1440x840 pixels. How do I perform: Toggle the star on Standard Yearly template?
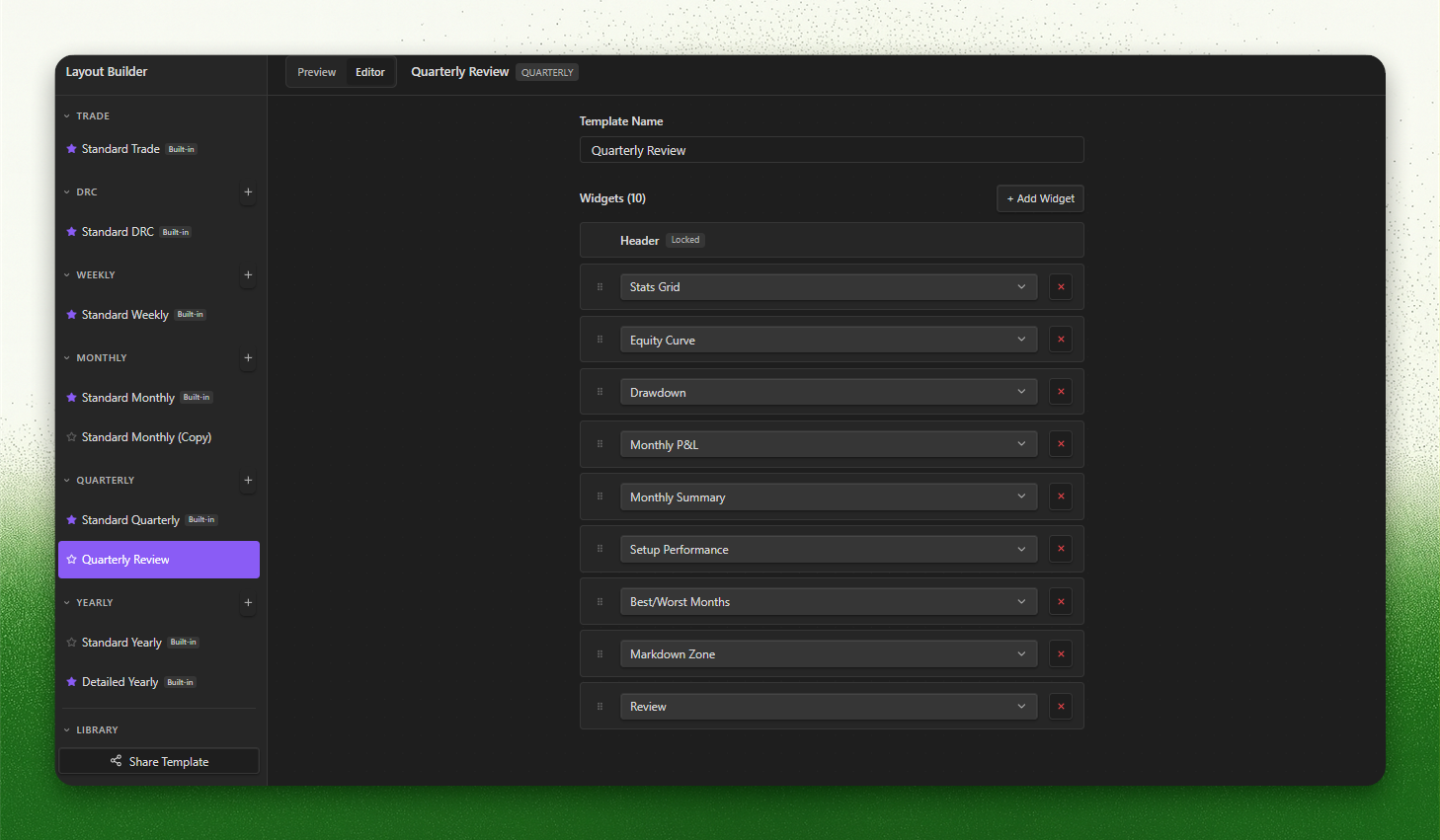71,643
